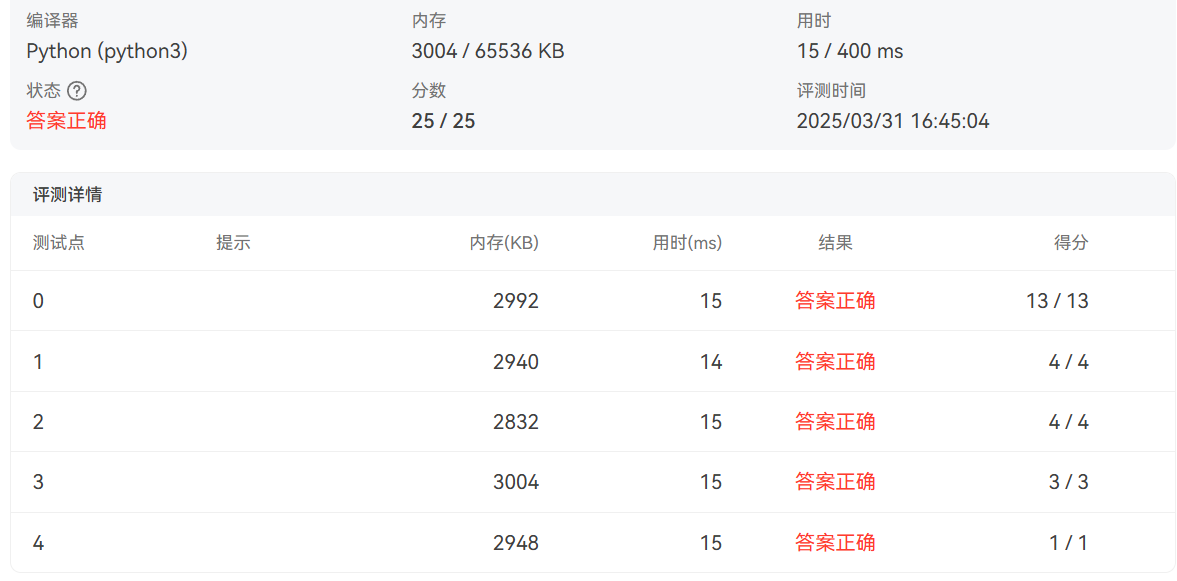Select the result link on test point 4
Viewport: 1177px width, 581px height.
point(836,541)
